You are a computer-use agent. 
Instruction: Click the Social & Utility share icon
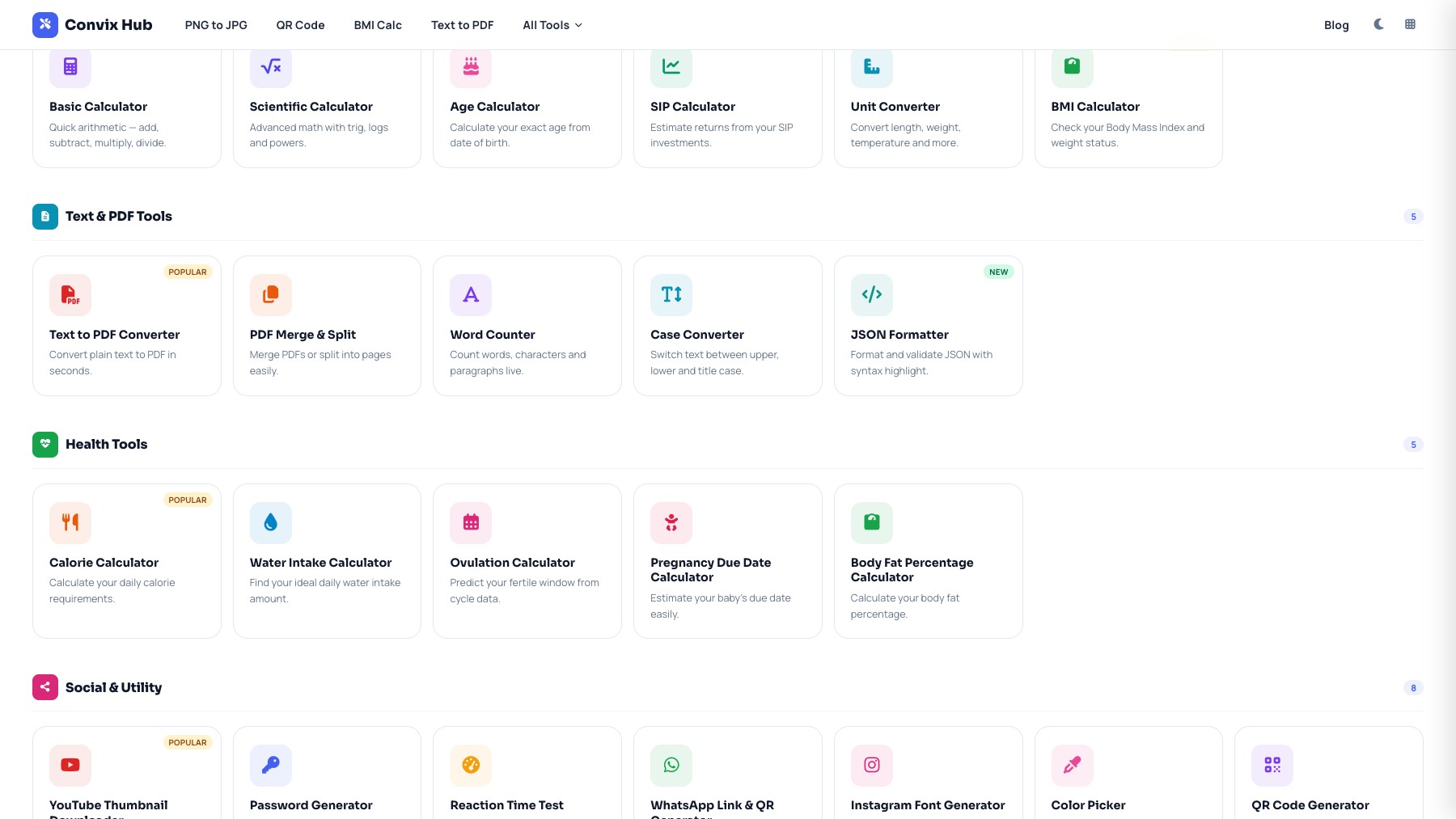[45, 687]
